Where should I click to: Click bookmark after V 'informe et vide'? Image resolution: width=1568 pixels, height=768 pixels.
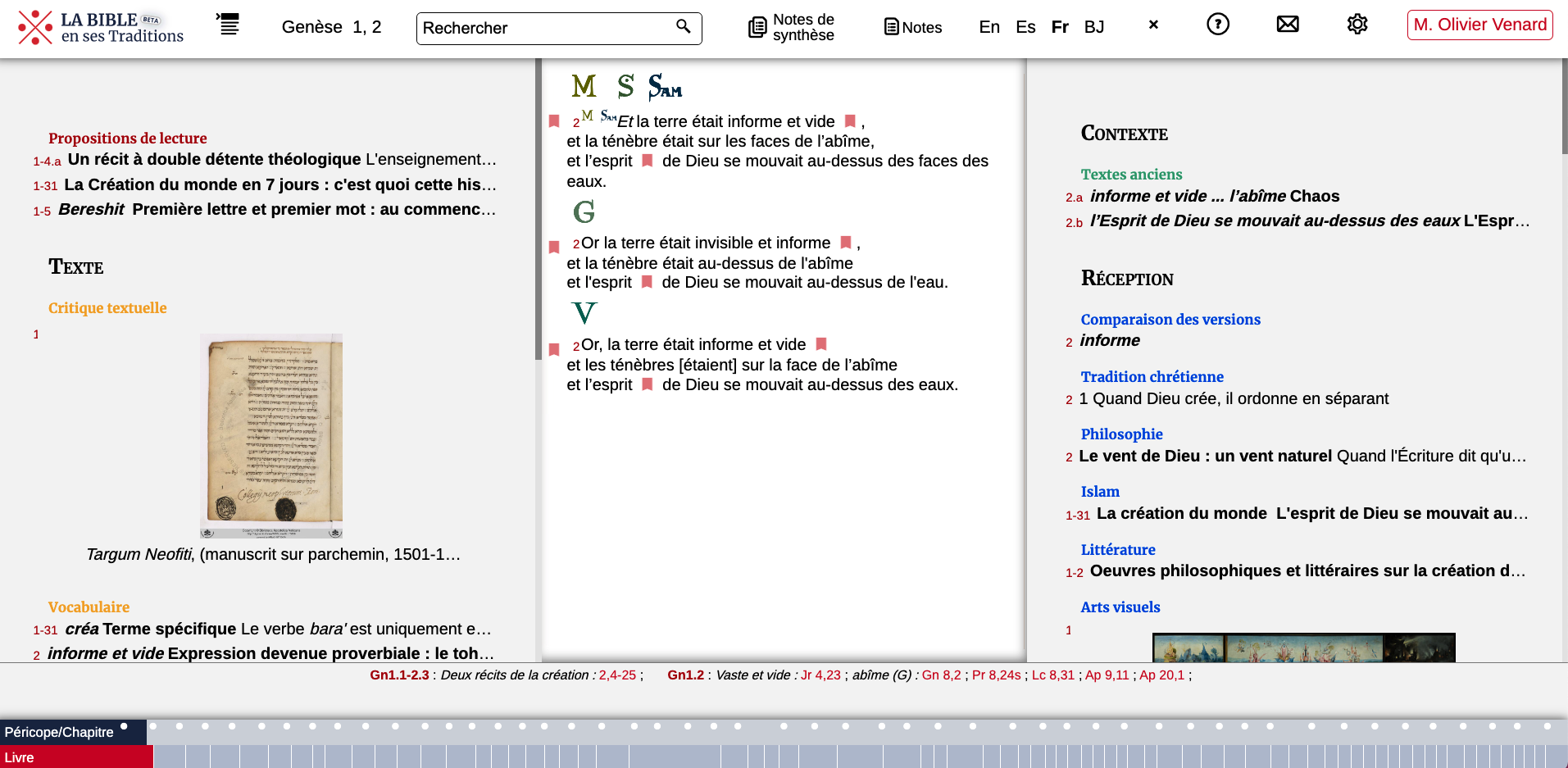[821, 344]
